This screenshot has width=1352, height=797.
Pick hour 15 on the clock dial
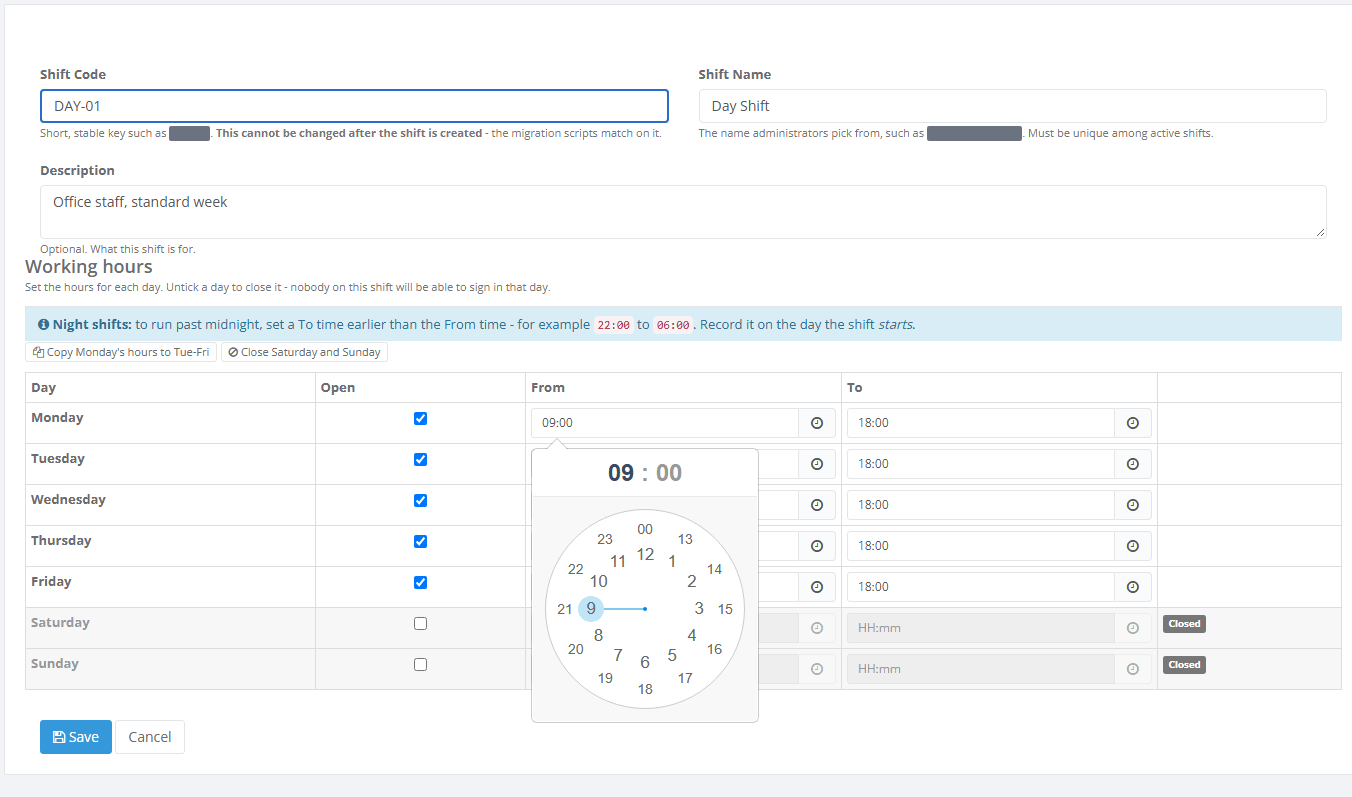[x=725, y=609]
